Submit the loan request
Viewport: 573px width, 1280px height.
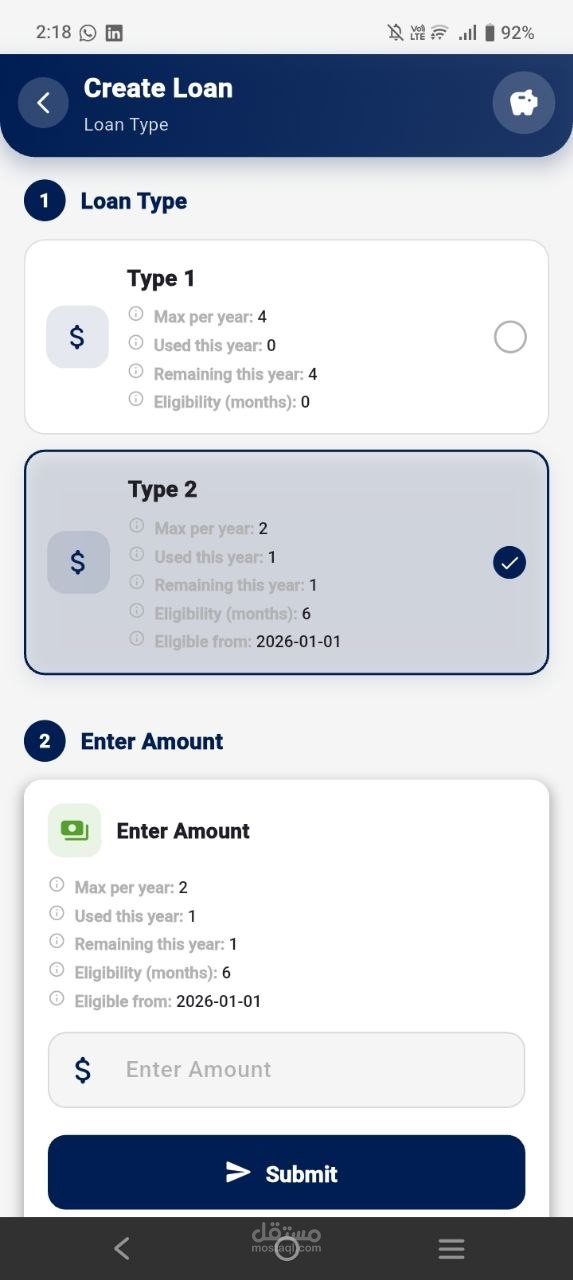click(287, 1173)
